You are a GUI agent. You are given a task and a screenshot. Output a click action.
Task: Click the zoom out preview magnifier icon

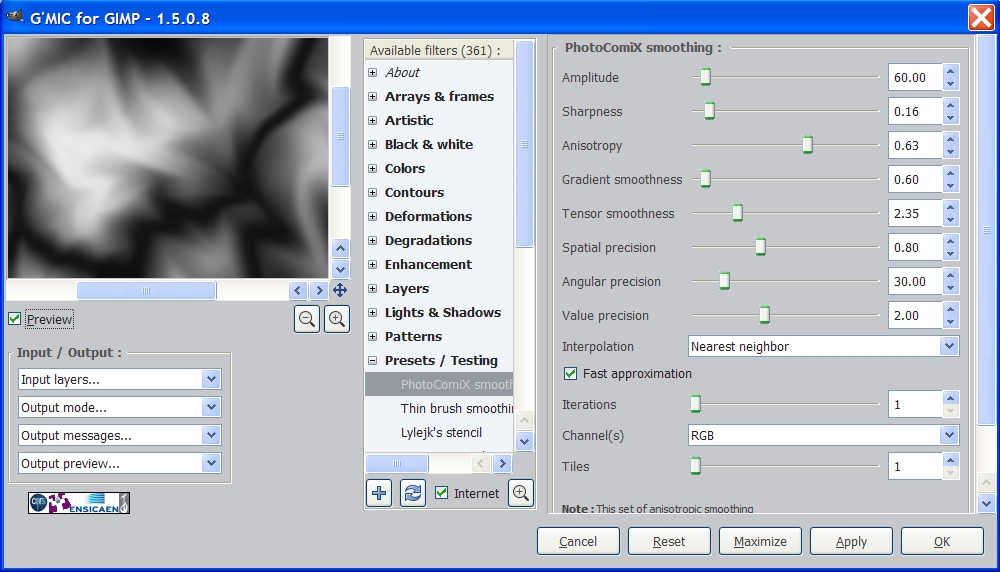click(307, 318)
